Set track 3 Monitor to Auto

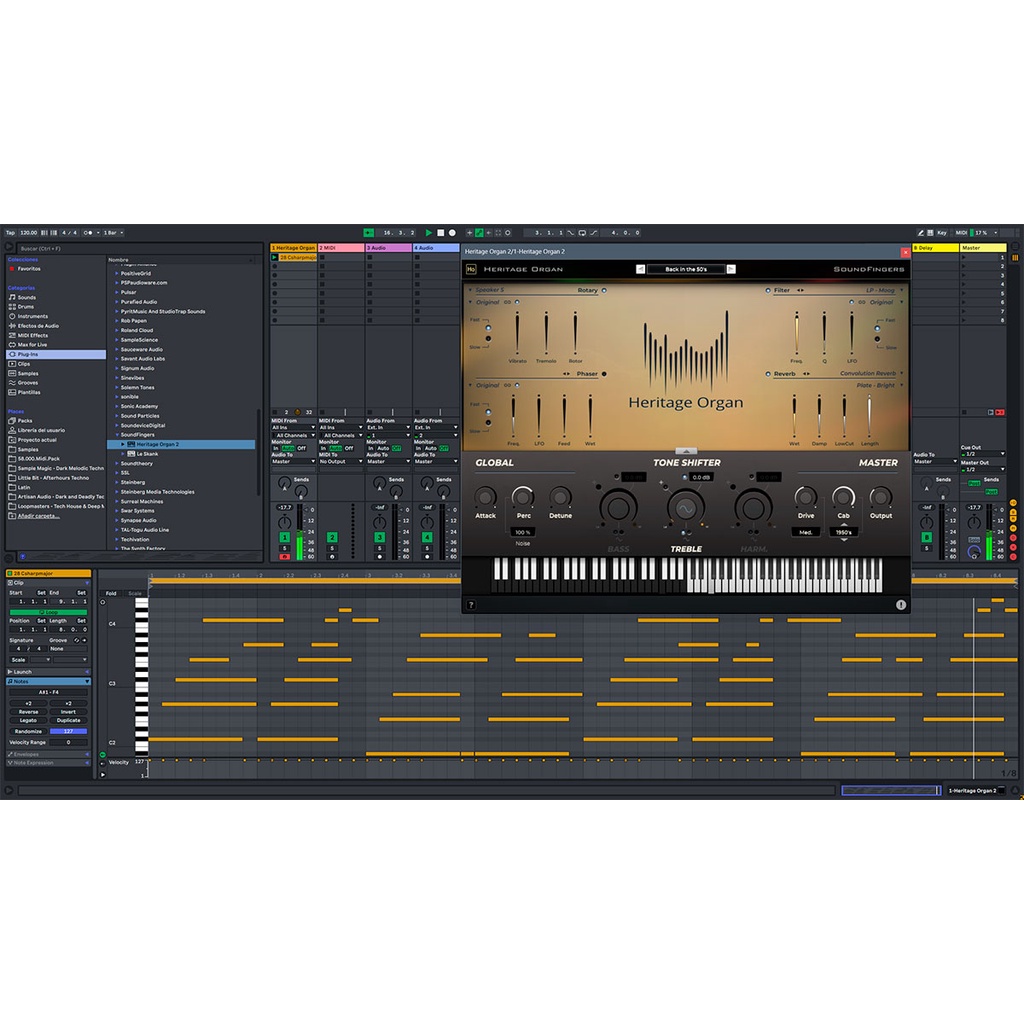coord(383,449)
